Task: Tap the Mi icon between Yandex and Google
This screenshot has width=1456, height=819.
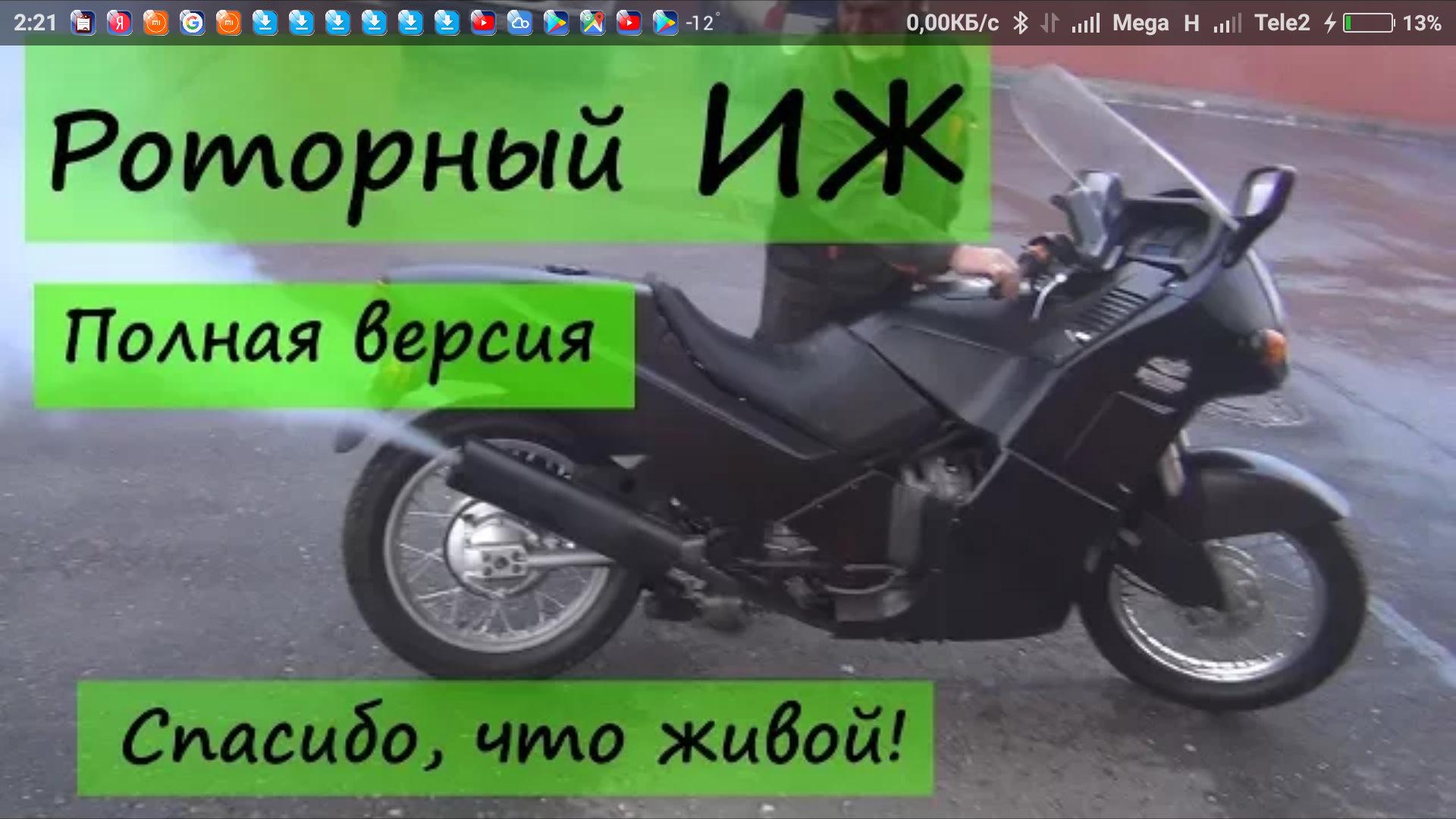Action: (156, 24)
